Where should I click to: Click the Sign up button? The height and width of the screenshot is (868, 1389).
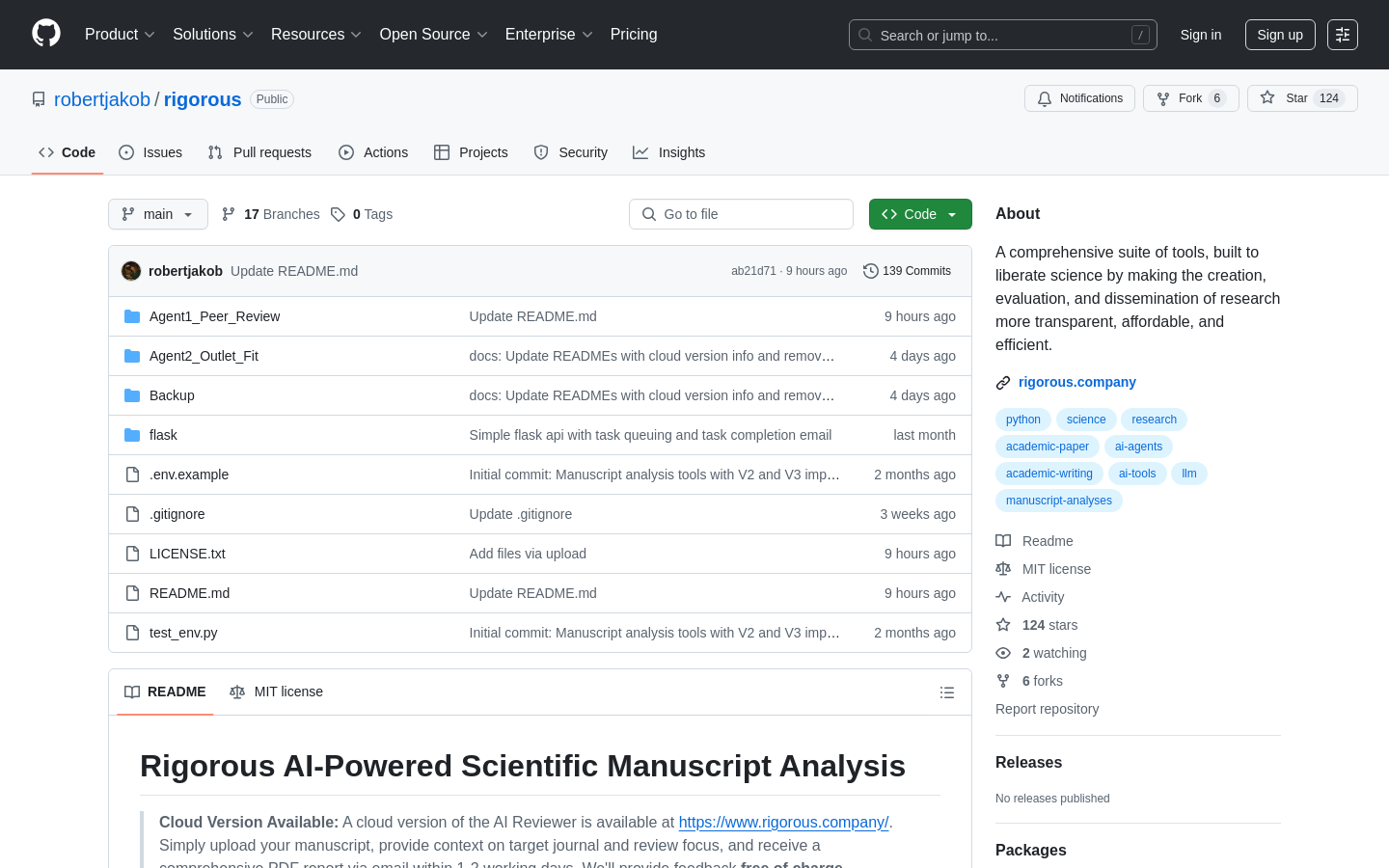click(1280, 35)
